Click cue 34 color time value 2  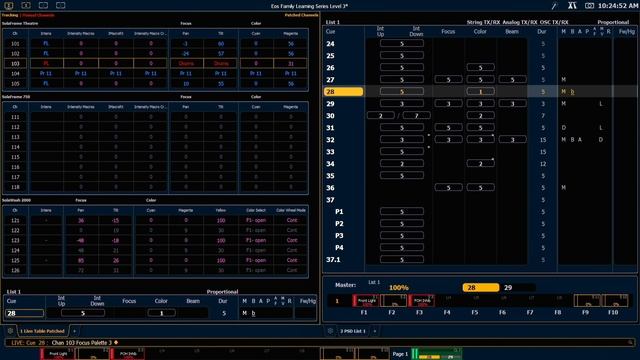[480, 164]
